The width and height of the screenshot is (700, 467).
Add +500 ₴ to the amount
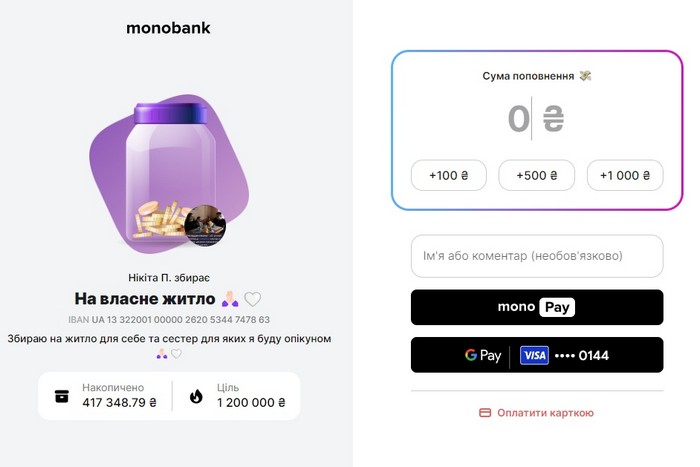537,175
